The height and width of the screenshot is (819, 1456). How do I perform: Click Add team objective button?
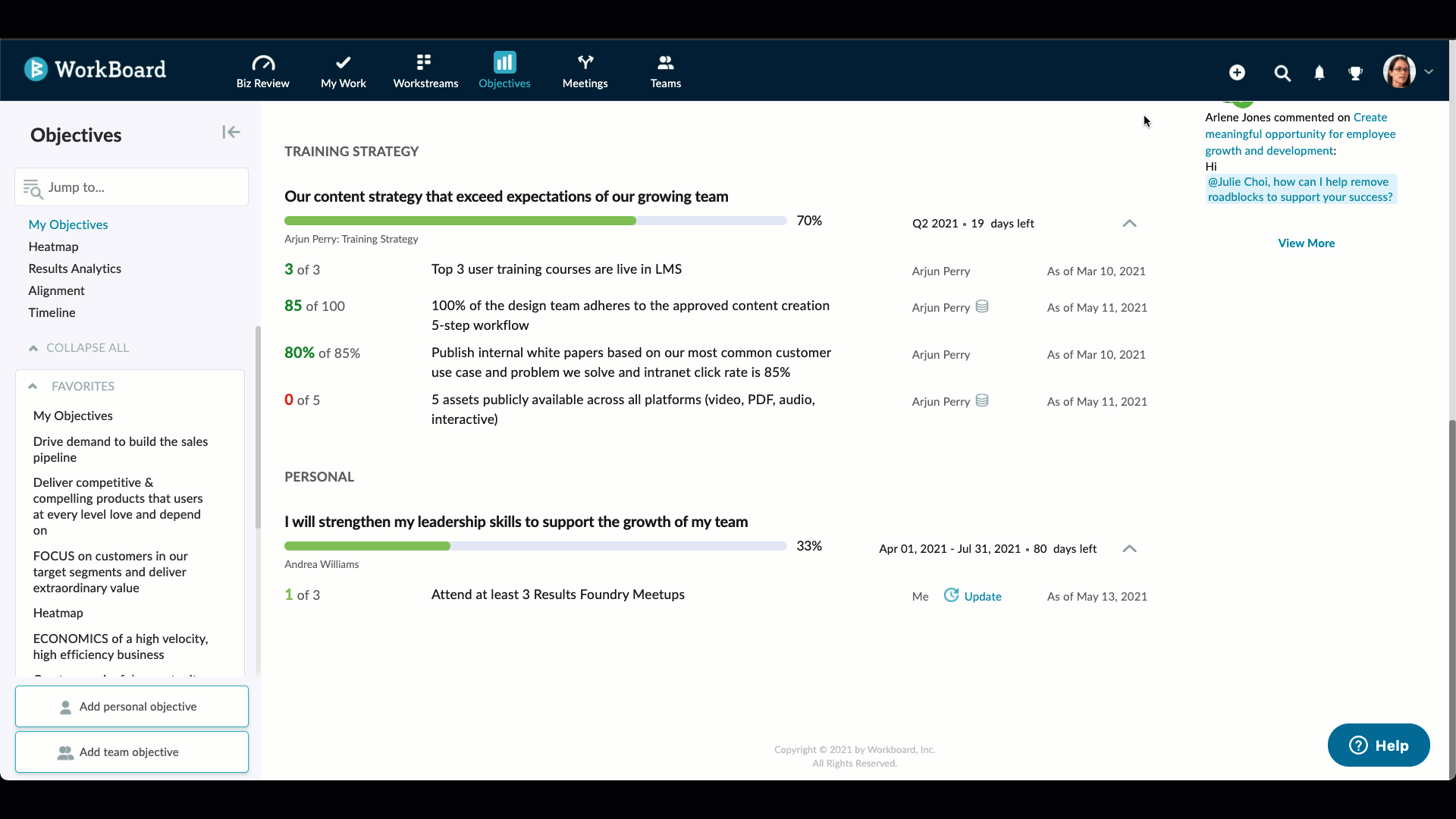coord(131,752)
